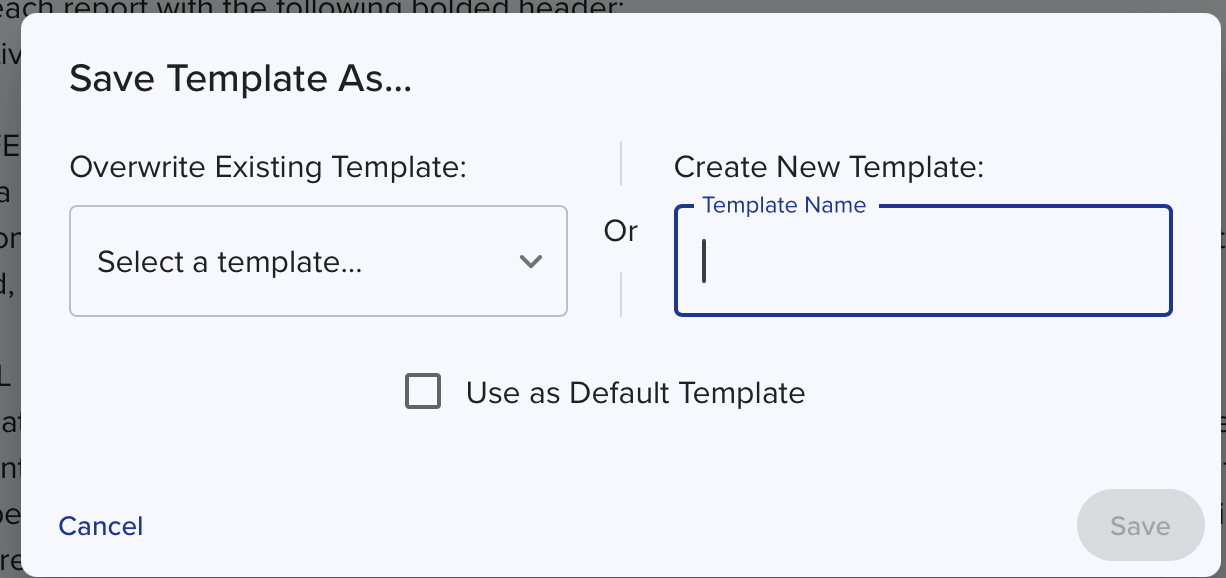Click the 'Overwrite Existing Template:' heading
This screenshot has width=1226, height=578.
[268, 167]
